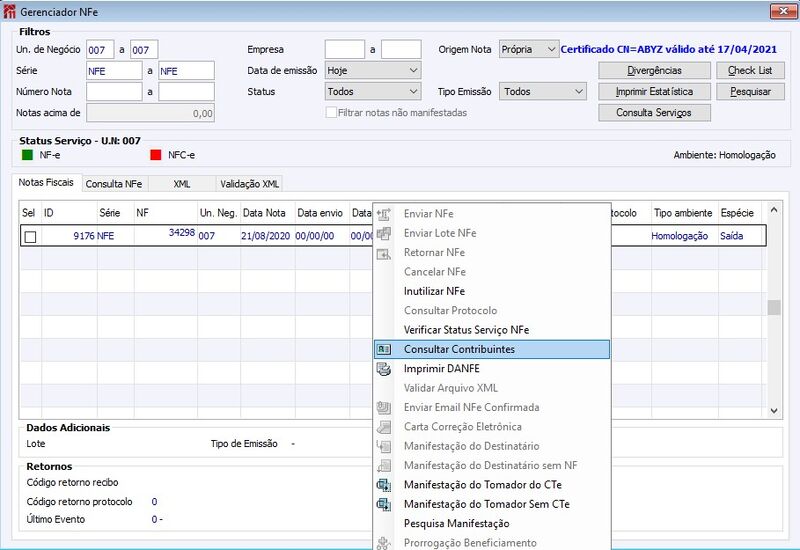Image resolution: width=800 pixels, height=550 pixels.
Task: Click the Manifestação do Tomador do CTe icon
Action: 384,485
